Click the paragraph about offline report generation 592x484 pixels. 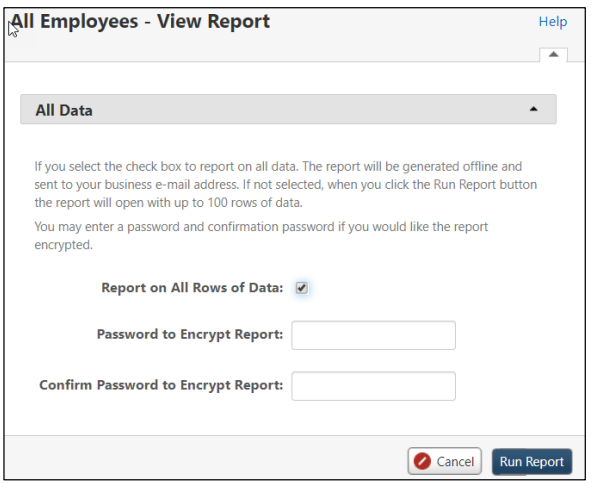point(285,185)
